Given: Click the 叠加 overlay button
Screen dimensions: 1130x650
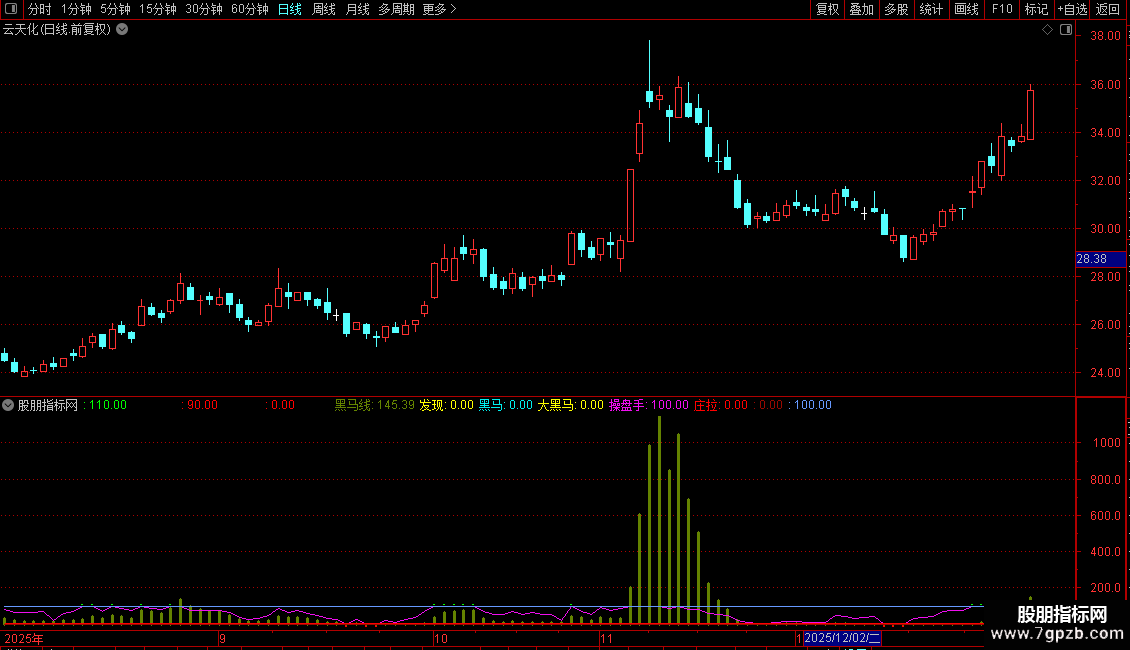Looking at the screenshot, I should tap(861, 9).
